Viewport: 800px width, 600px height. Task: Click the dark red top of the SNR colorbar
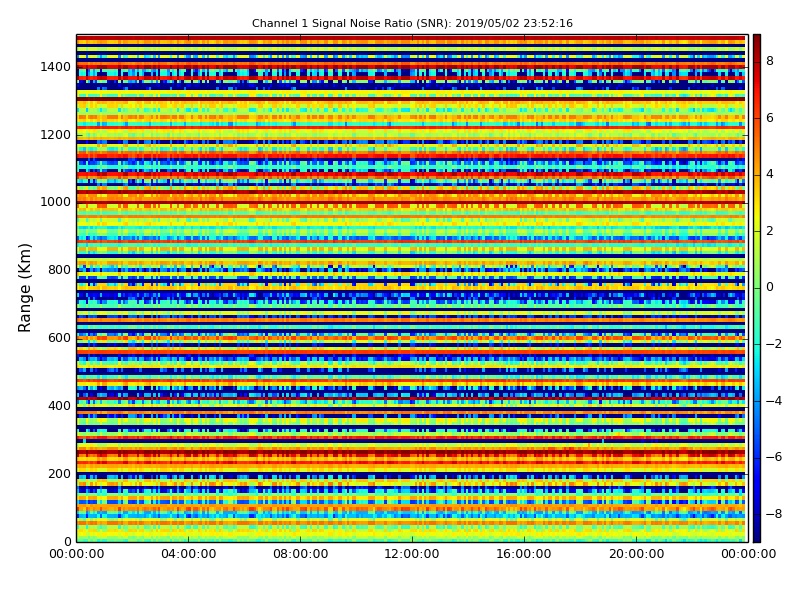[757, 41]
